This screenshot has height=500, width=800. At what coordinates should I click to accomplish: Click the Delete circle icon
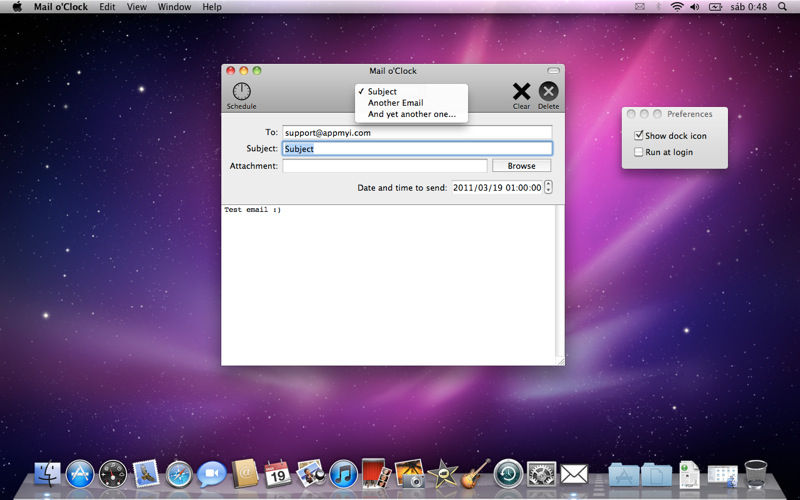pos(548,91)
